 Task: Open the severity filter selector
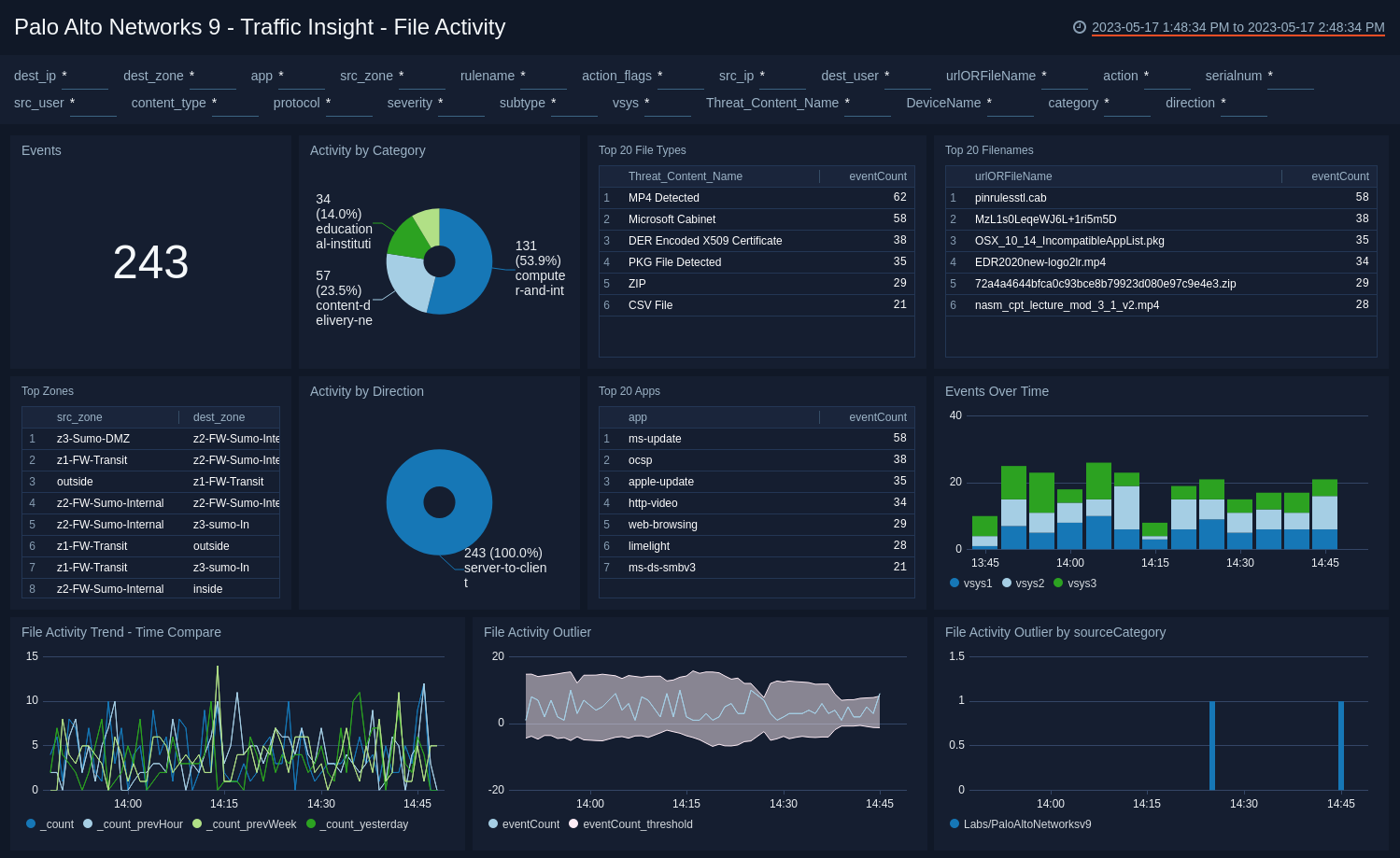coord(460,104)
